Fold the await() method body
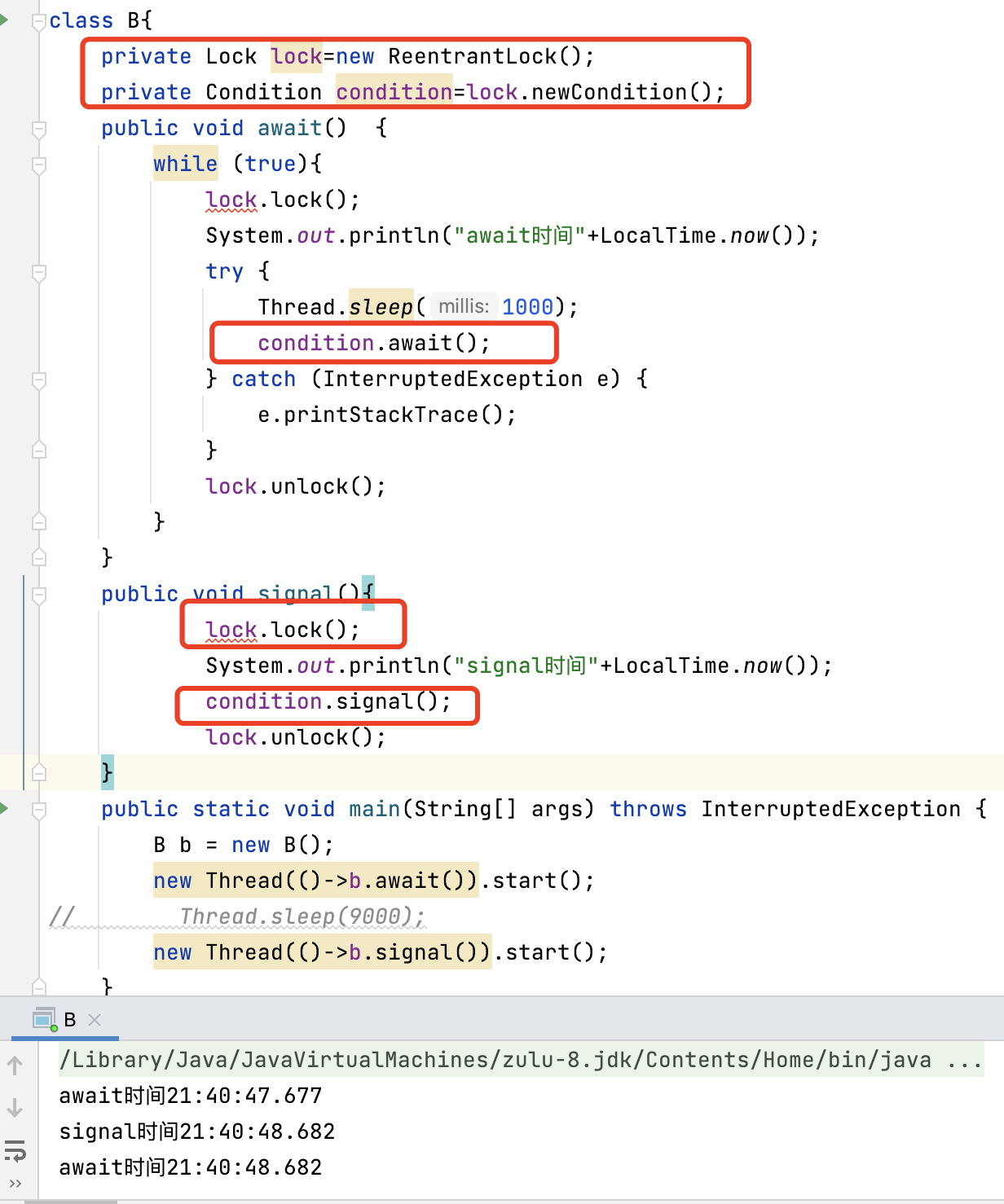1004x1204 pixels. point(38,129)
